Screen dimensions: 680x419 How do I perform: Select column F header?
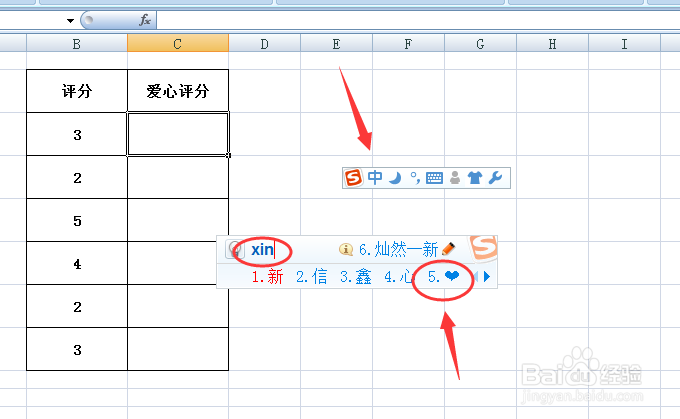pos(409,44)
